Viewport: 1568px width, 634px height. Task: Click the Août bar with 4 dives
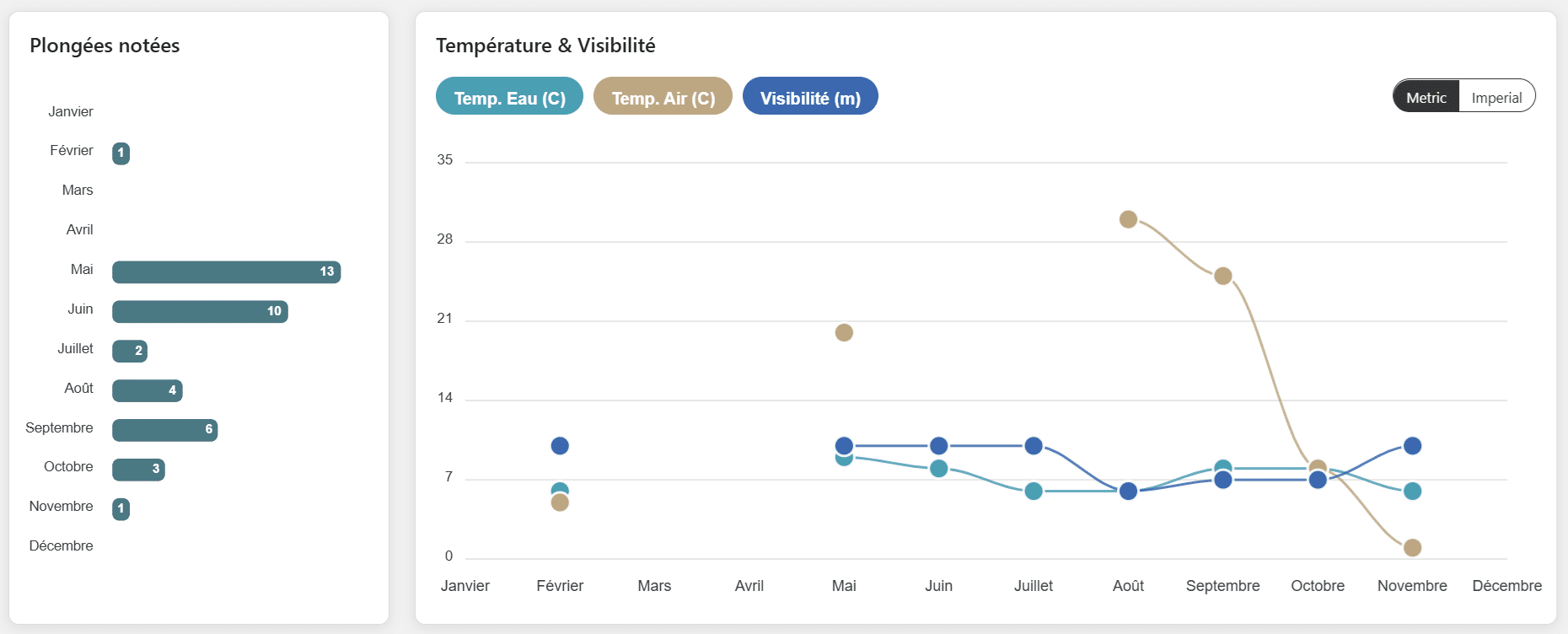click(x=147, y=390)
